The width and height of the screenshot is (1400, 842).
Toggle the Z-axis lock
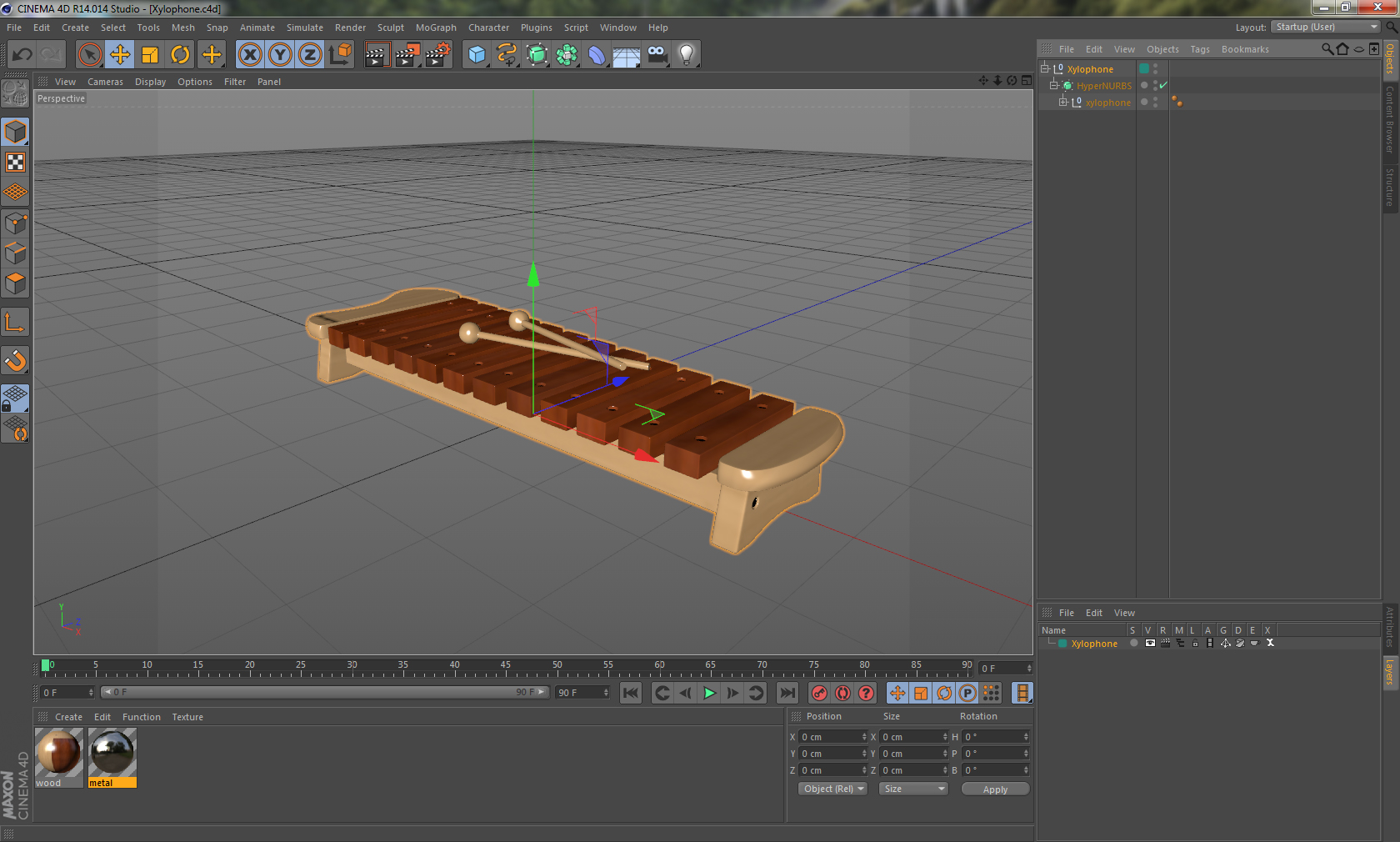point(310,55)
